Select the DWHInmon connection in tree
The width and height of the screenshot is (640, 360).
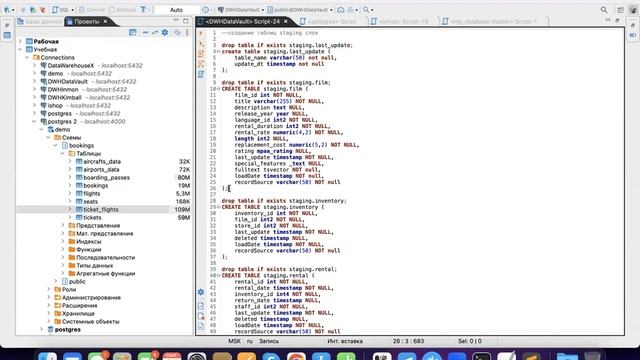[x=63, y=89]
